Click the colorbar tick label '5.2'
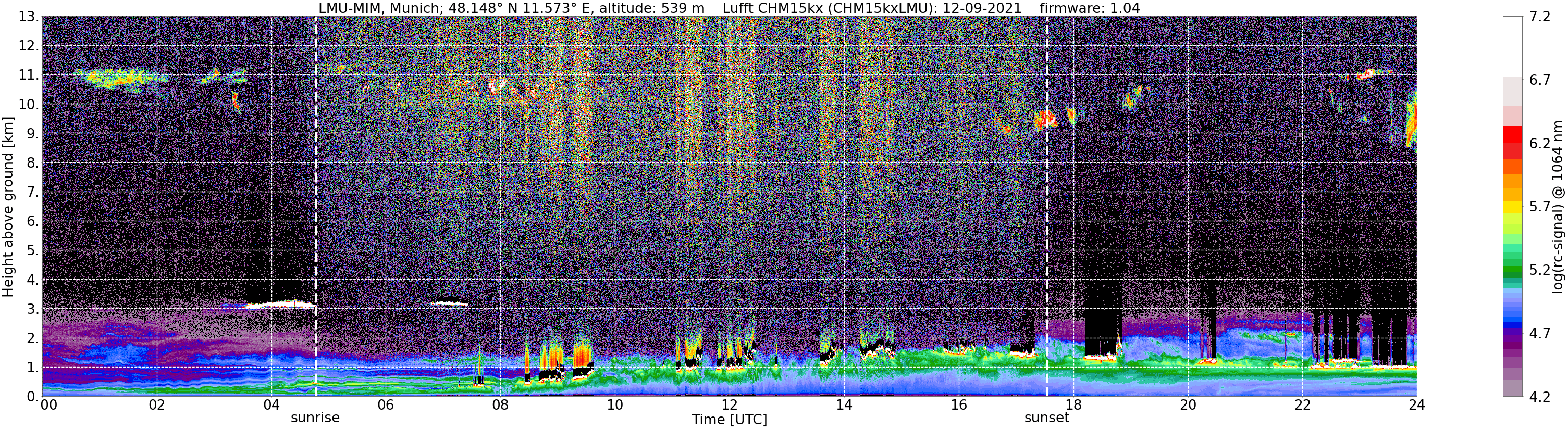Image resolution: width=1568 pixels, height=430 pixels. point(1539,270)
